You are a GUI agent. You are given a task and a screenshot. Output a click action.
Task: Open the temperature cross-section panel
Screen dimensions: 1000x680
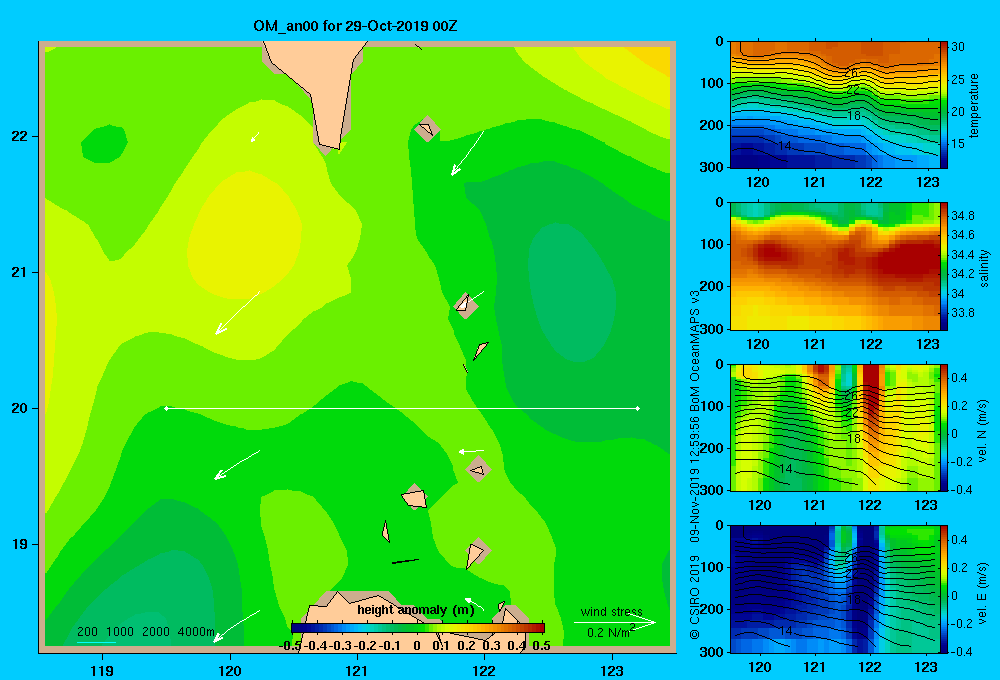pyautogui.click(x=835, y=105)
